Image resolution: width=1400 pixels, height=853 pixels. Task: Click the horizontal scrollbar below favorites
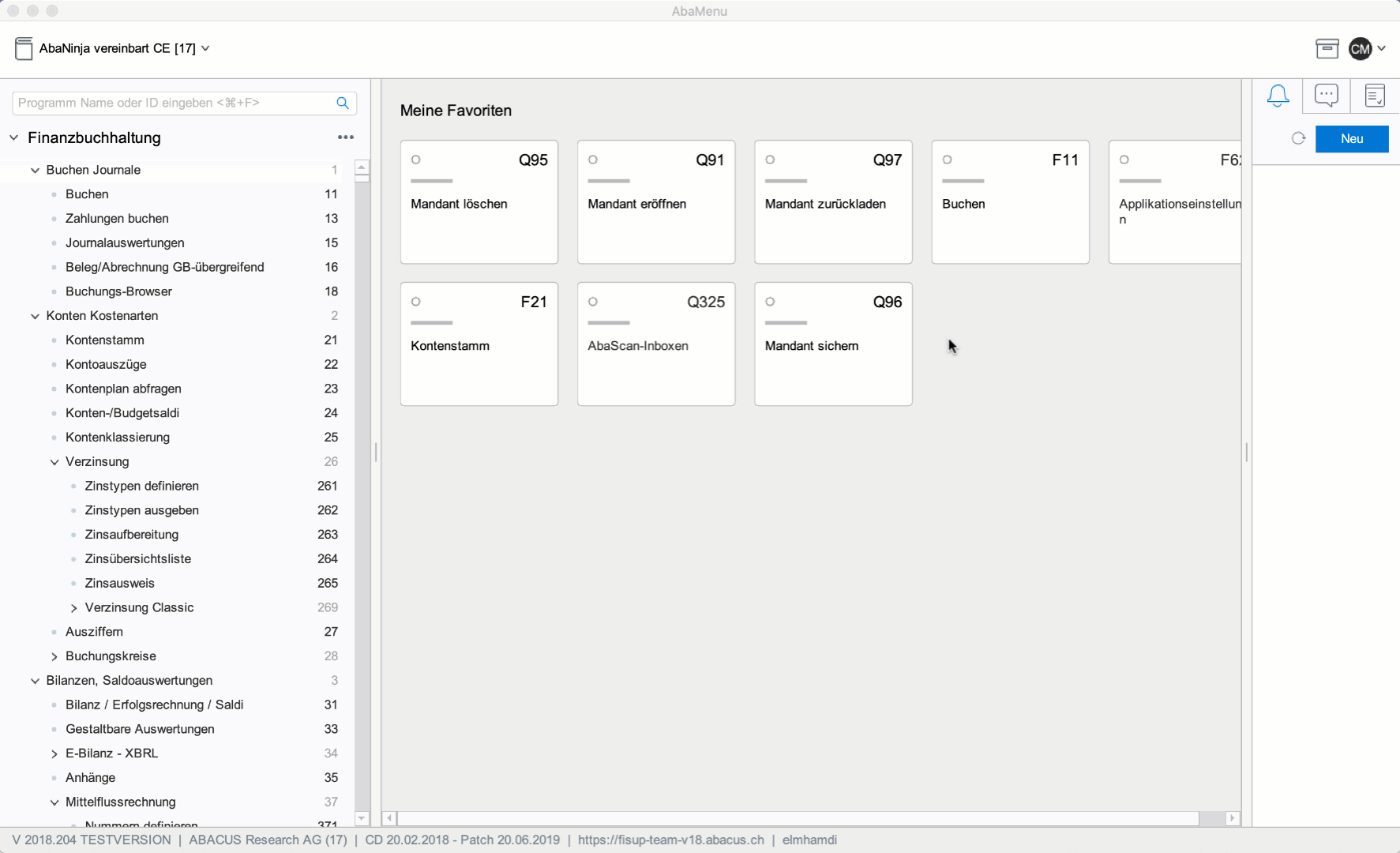click(x=798, y=818)
